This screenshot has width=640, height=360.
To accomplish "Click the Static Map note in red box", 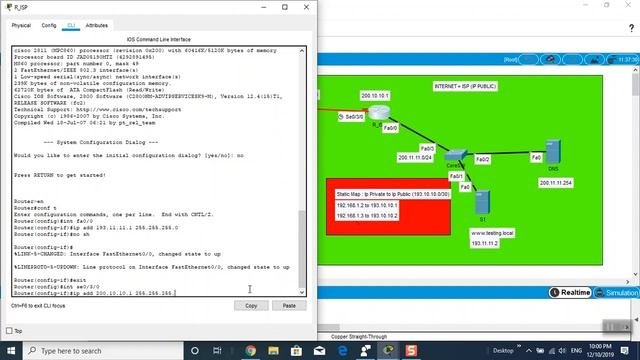I will pos(393,194).
